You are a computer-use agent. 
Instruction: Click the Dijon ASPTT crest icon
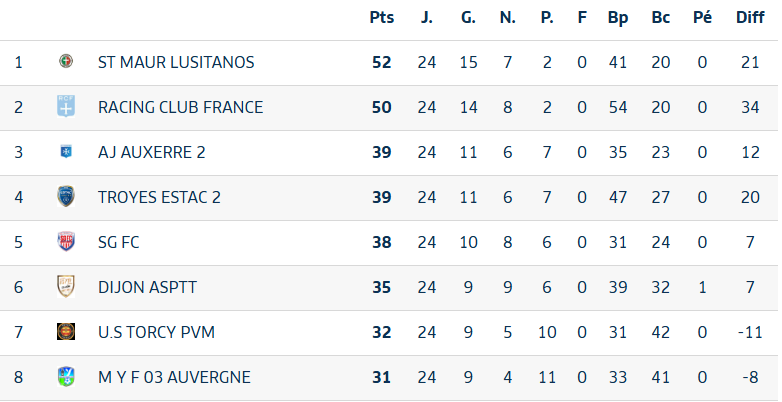click(x=66, y=287)
